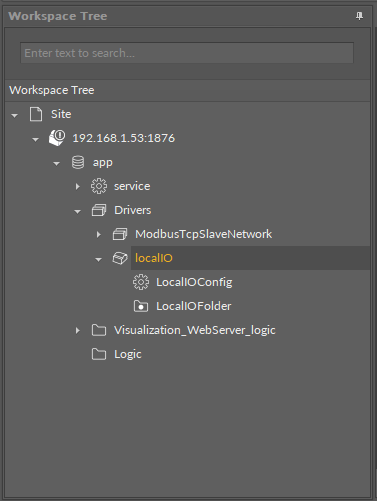This screenshot has width=377, height=501.
Task: Collapse the 192.168.1.53:1876 device node
Action: 35,140
